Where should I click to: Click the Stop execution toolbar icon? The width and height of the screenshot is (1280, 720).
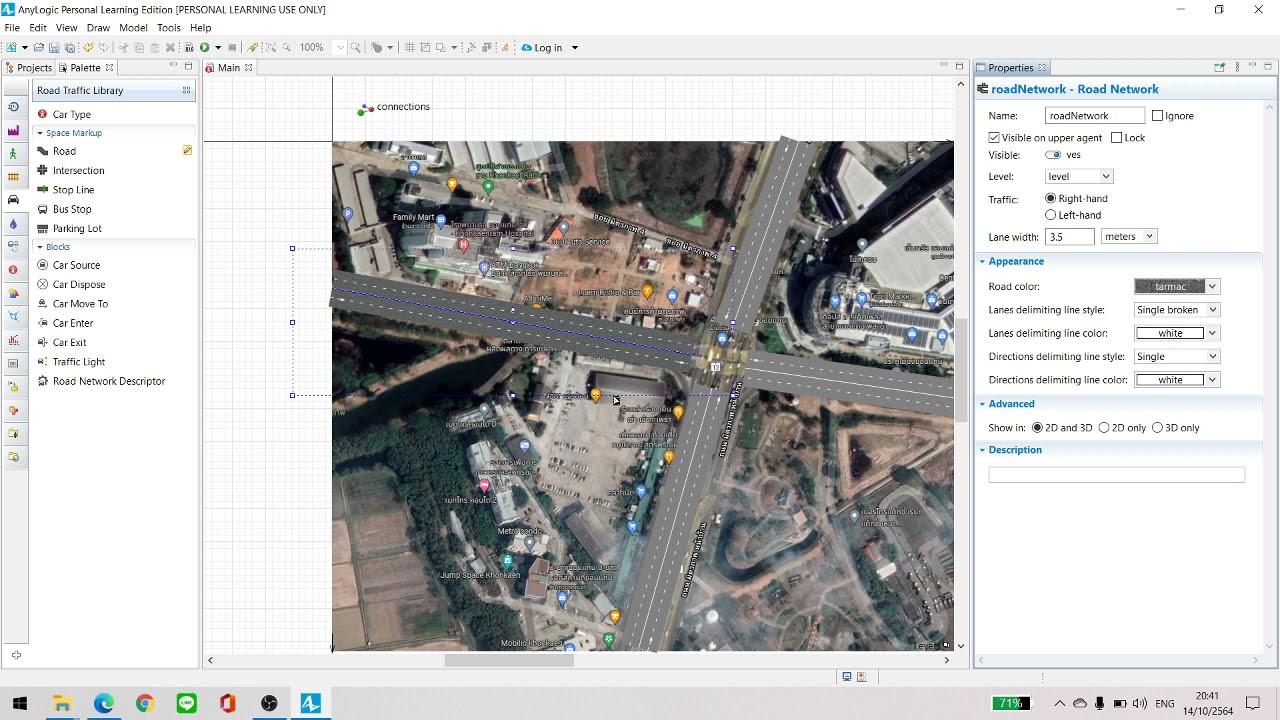pyautogui.click(x=232, y=47)
